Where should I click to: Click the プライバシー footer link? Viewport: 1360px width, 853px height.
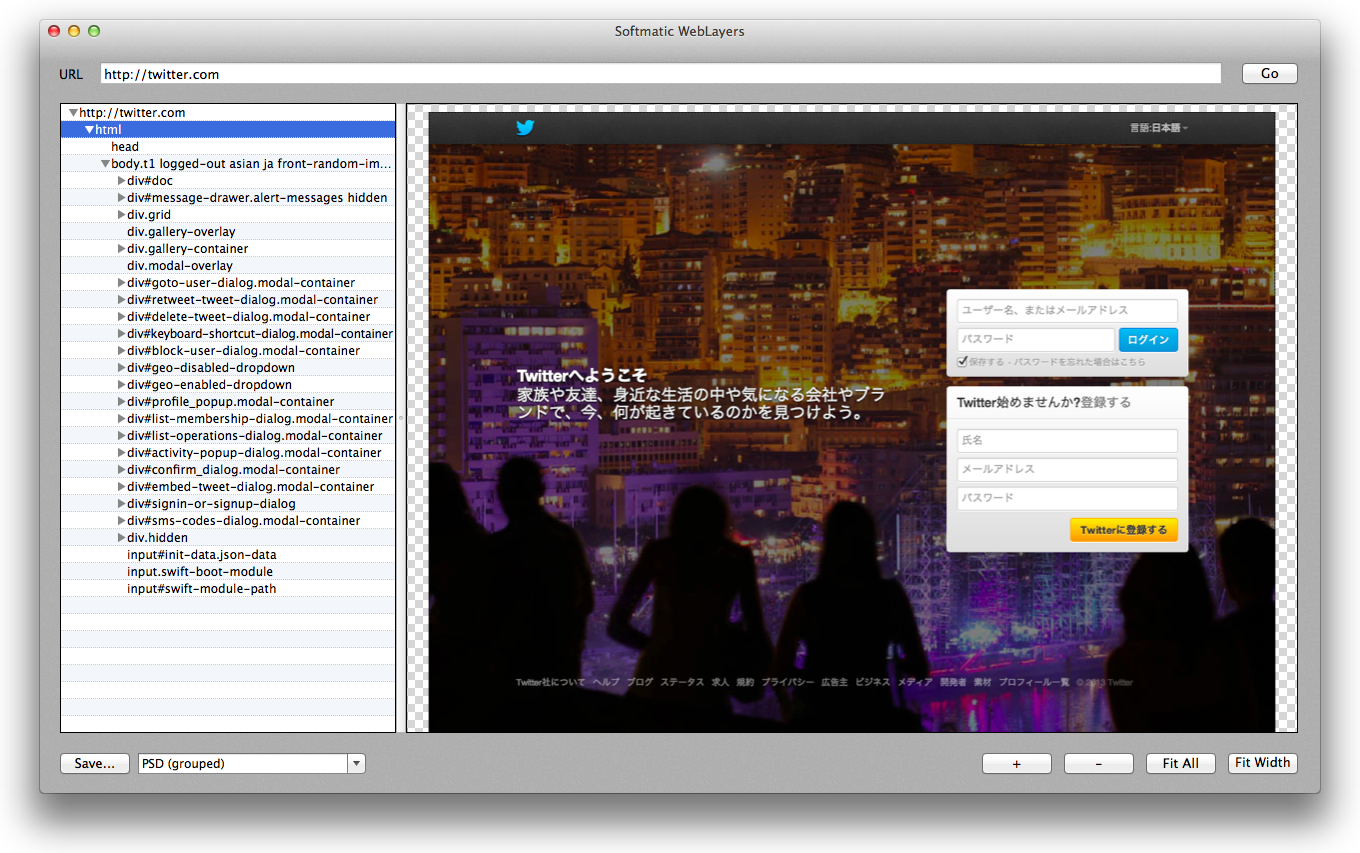[787, 683]
